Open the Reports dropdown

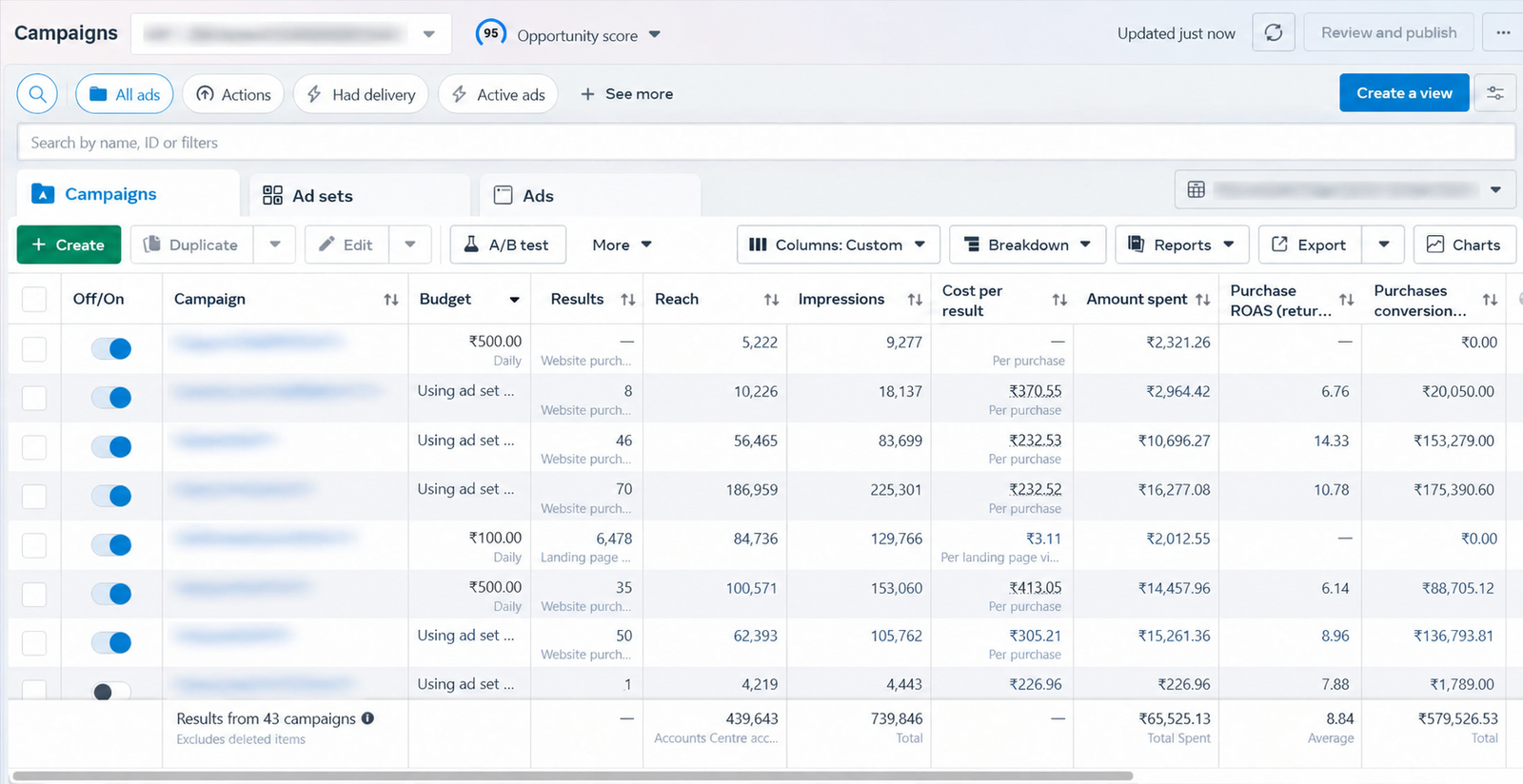coord(1181,245)
